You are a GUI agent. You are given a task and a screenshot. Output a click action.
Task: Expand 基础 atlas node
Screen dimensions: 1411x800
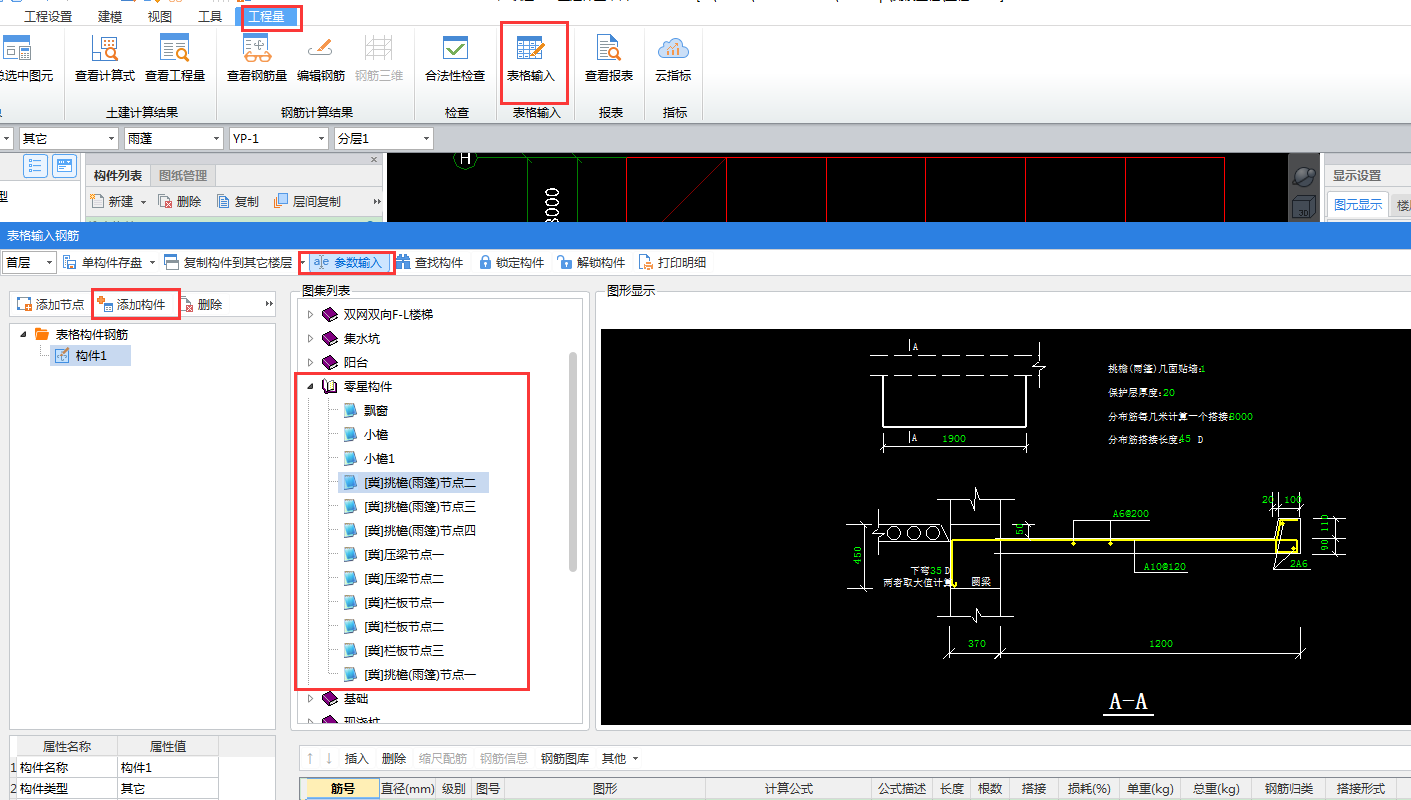coord(310,698)
